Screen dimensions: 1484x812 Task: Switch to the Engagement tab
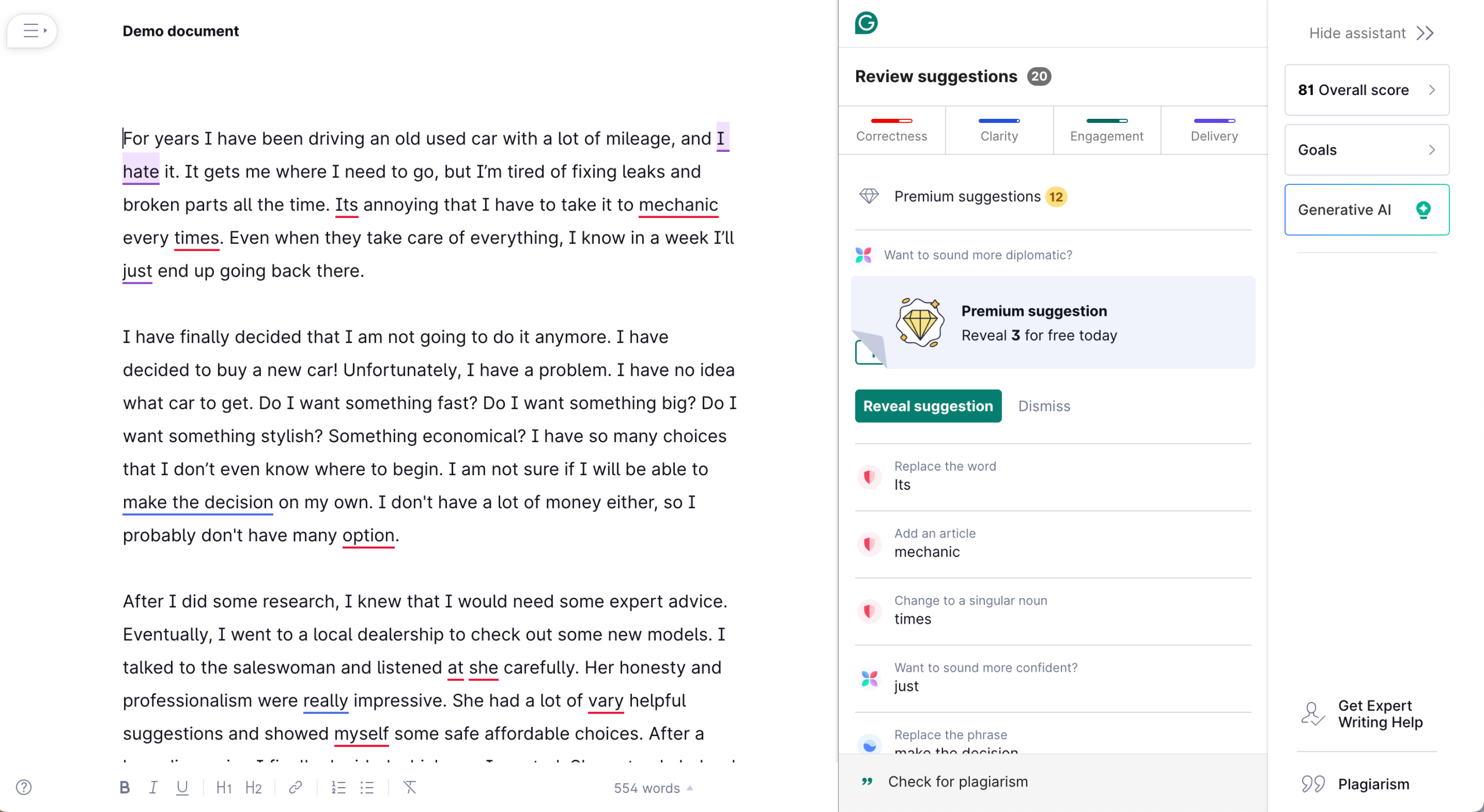[1107, 130]
